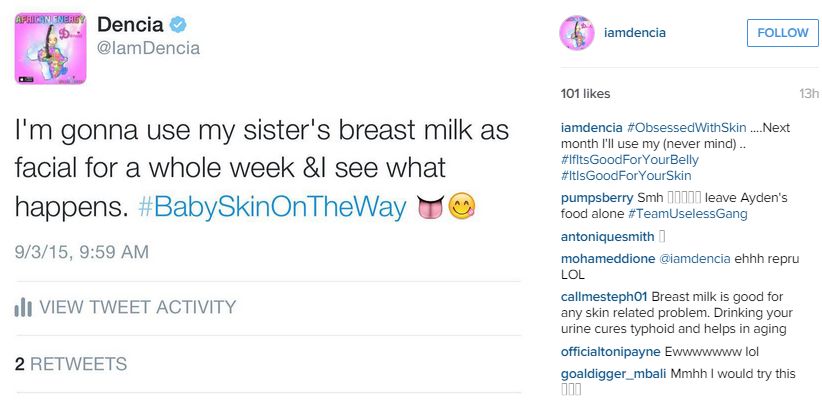Click Dencia's tweet profile picture

tap(50, 47)
